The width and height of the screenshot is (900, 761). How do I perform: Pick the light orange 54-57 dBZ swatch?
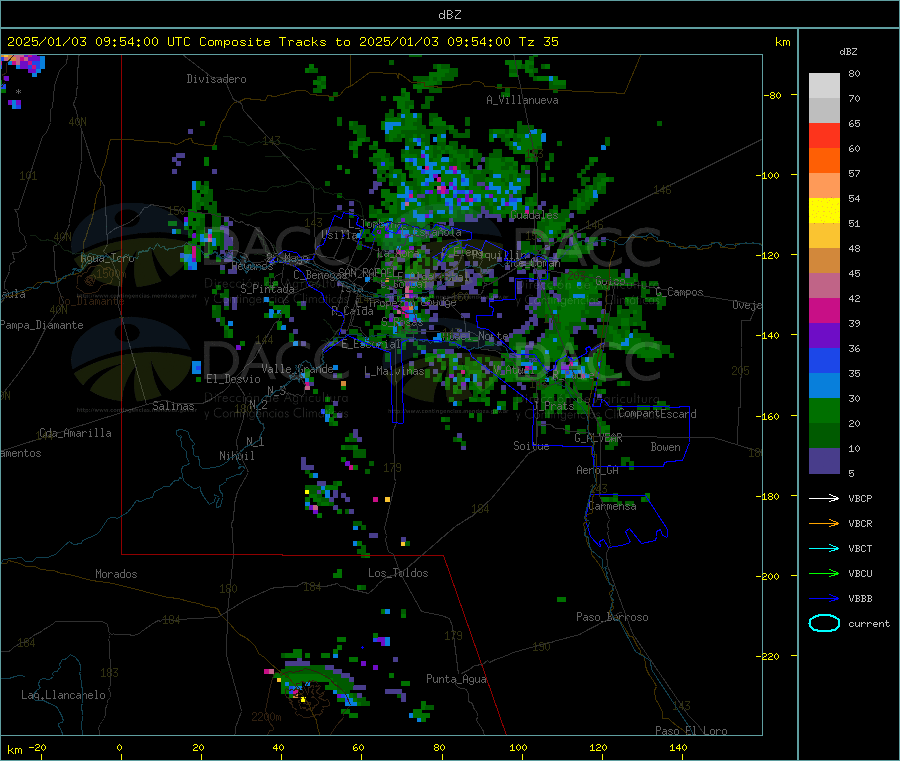click(824, 185)
